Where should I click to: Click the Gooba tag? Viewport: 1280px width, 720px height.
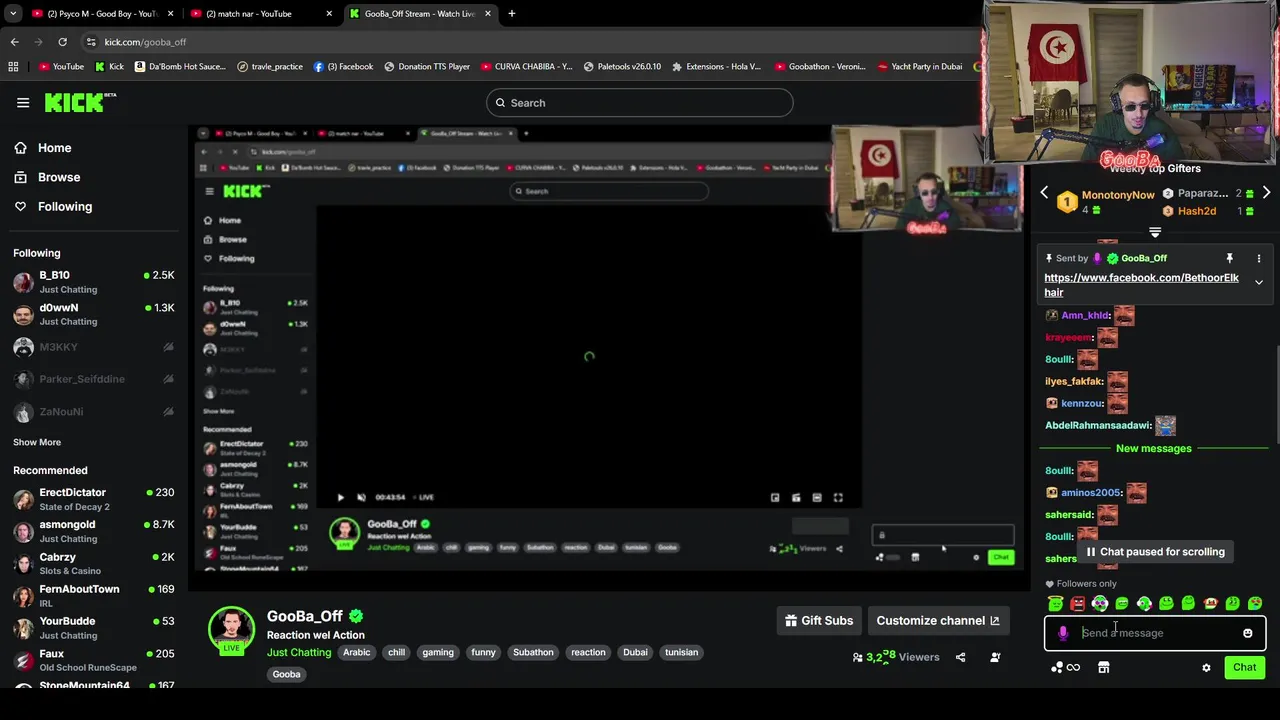(286, 674)
